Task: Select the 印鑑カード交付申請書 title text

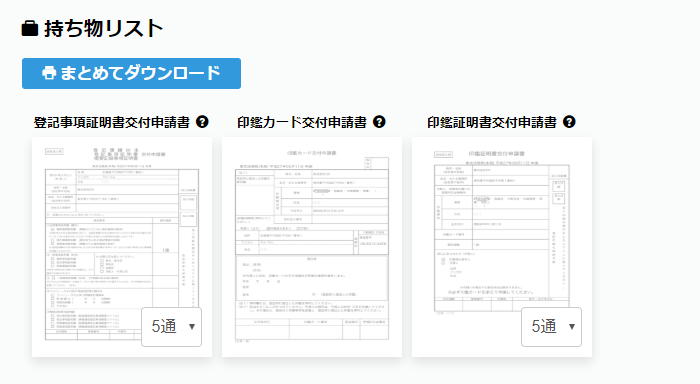Action: click(302, 122)
